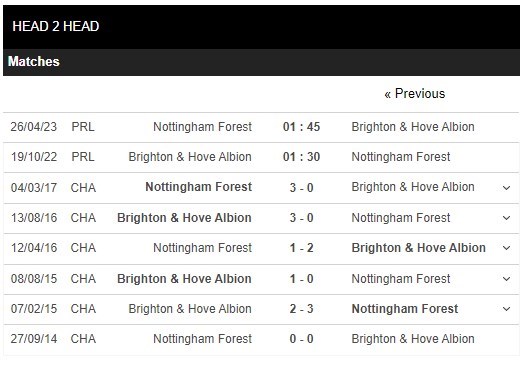Click bold Nottingham Forest in 04/03/17 row
The height and width of the screenshot is (365, 522).
click(x=198, y=187)
